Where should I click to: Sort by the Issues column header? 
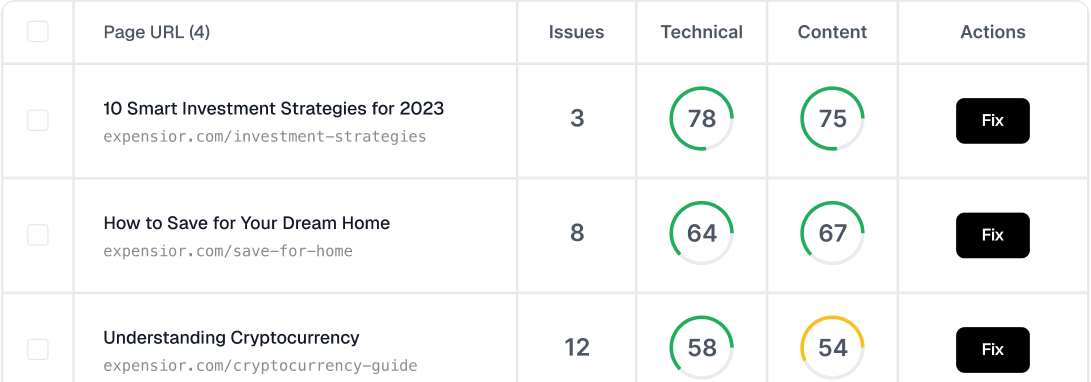[576, 32]
